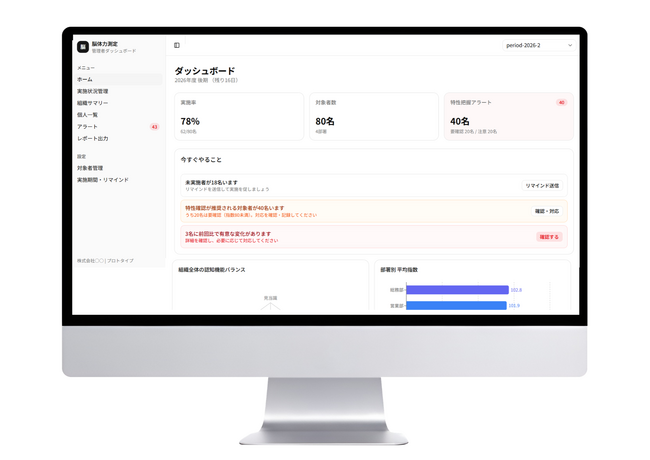650x460 pixels.
Task: Click the 実施率 78% card
Action: [x=239, y=116]
